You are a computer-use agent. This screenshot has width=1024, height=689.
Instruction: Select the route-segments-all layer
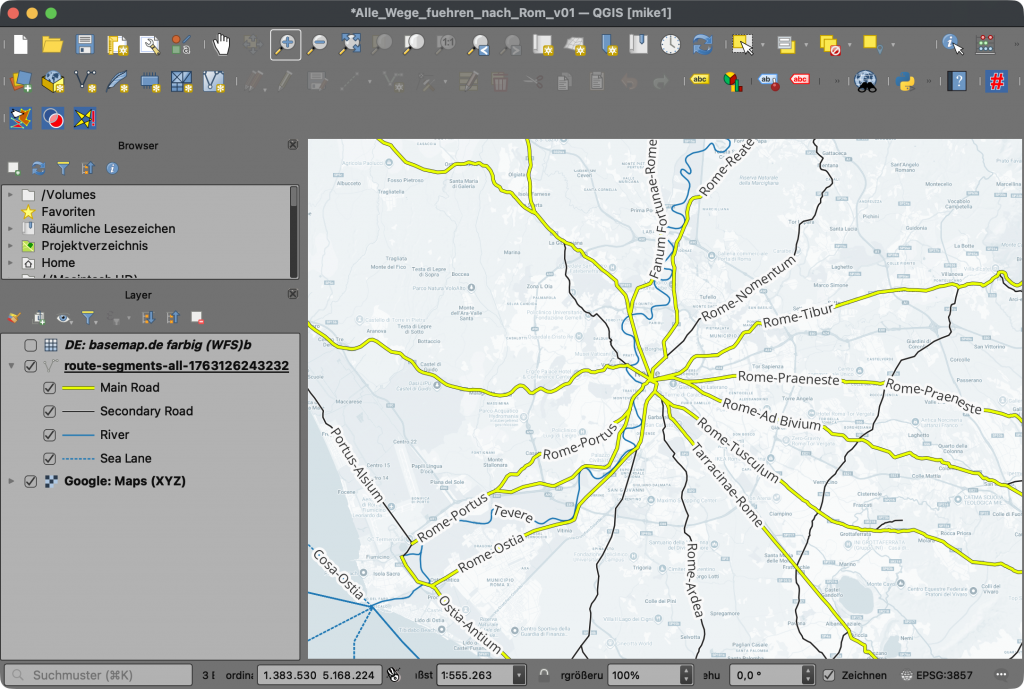click(183, 366)
